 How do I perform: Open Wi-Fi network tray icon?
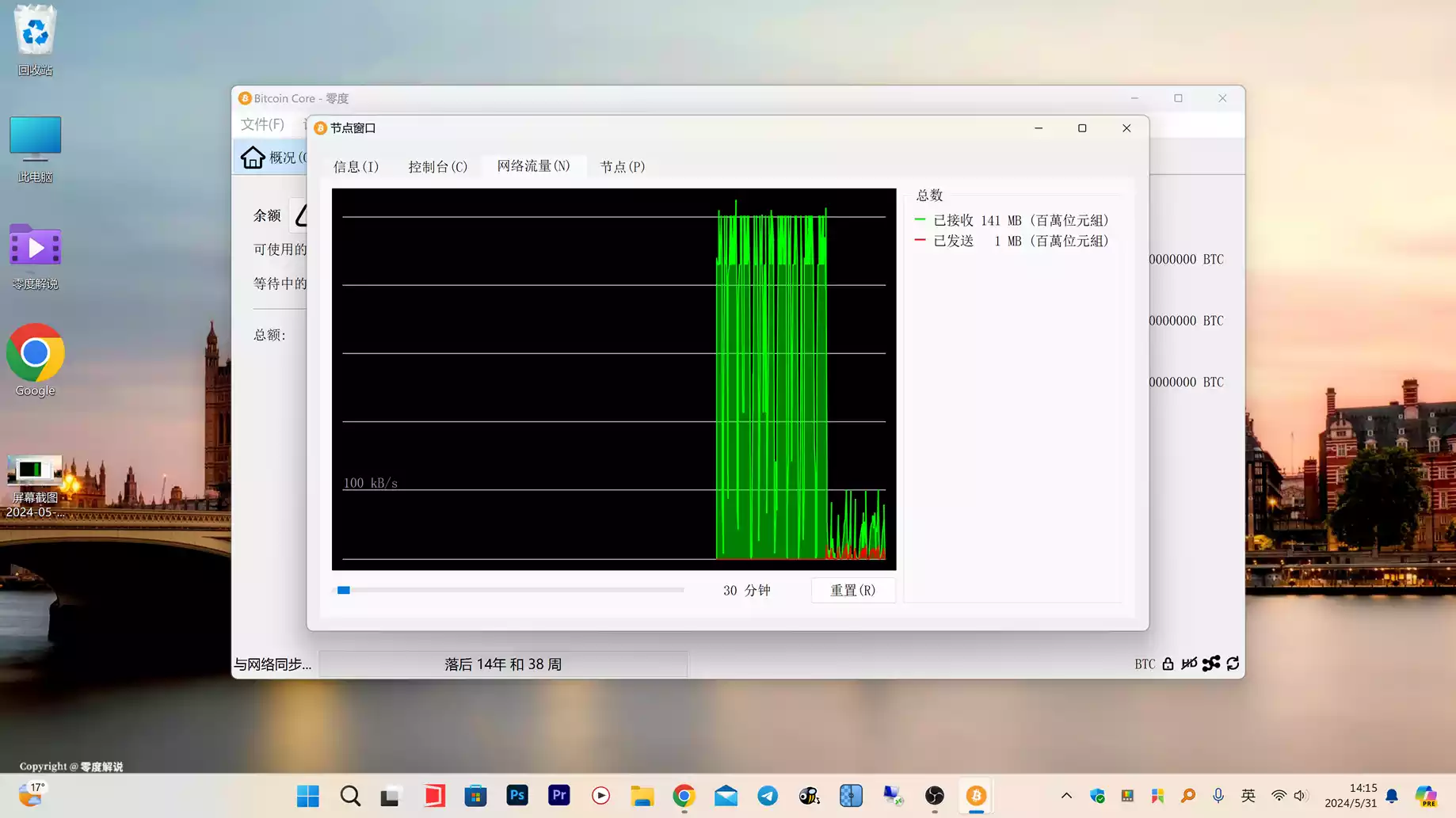1279,796
